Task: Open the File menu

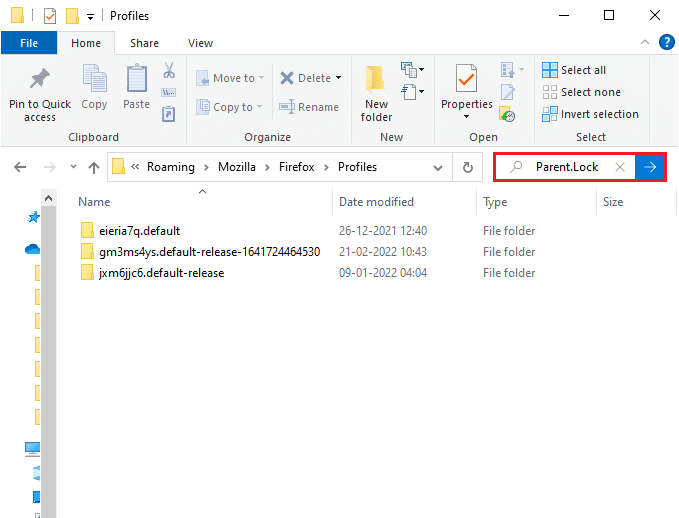Action: pos(29,43)
